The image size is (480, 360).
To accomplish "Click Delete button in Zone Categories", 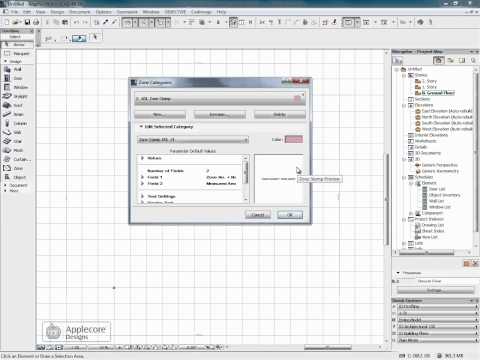I will tap(280, 115).
